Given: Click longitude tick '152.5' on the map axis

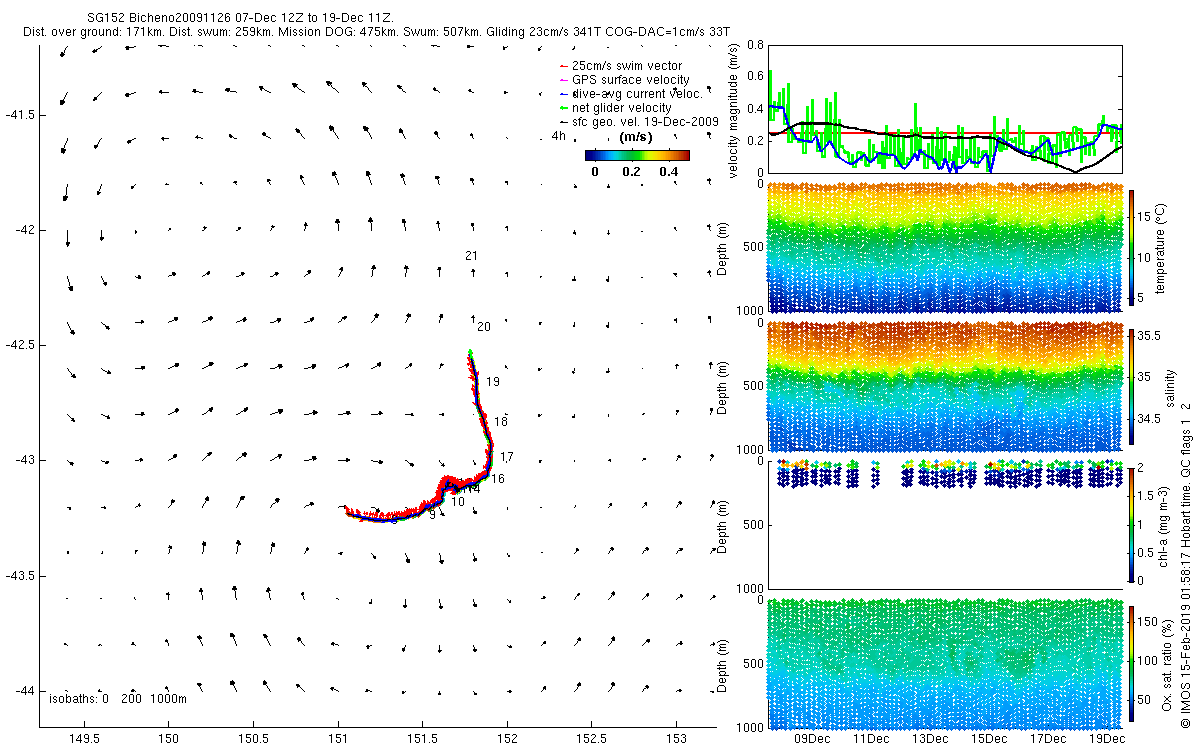Looking at the screenshot, I should click(x=592, y=738).
